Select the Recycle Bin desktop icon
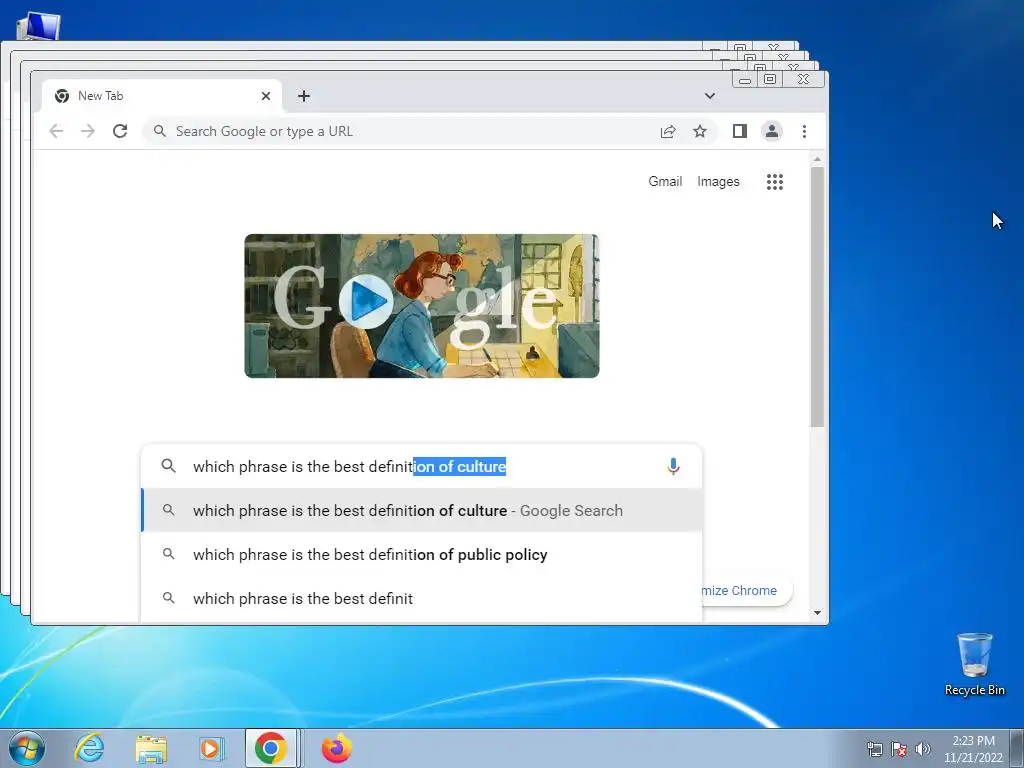This screenshot has height=768, width=1024. point(974,664)
